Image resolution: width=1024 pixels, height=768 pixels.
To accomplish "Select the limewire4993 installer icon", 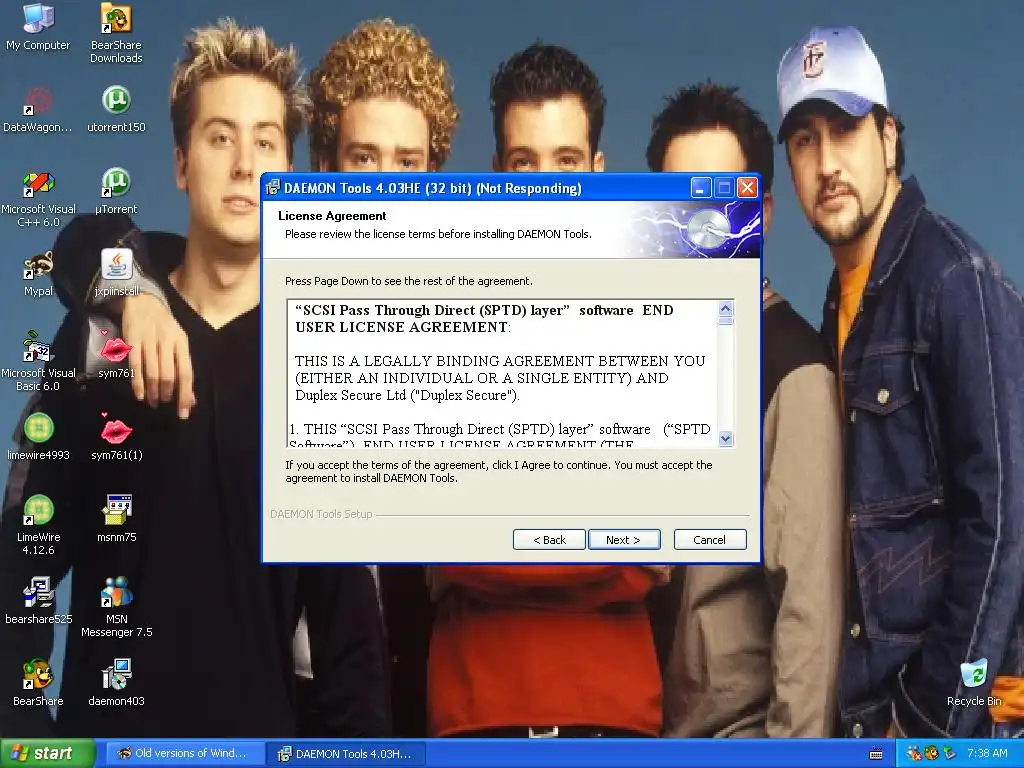I will click(x=38, y=436).
